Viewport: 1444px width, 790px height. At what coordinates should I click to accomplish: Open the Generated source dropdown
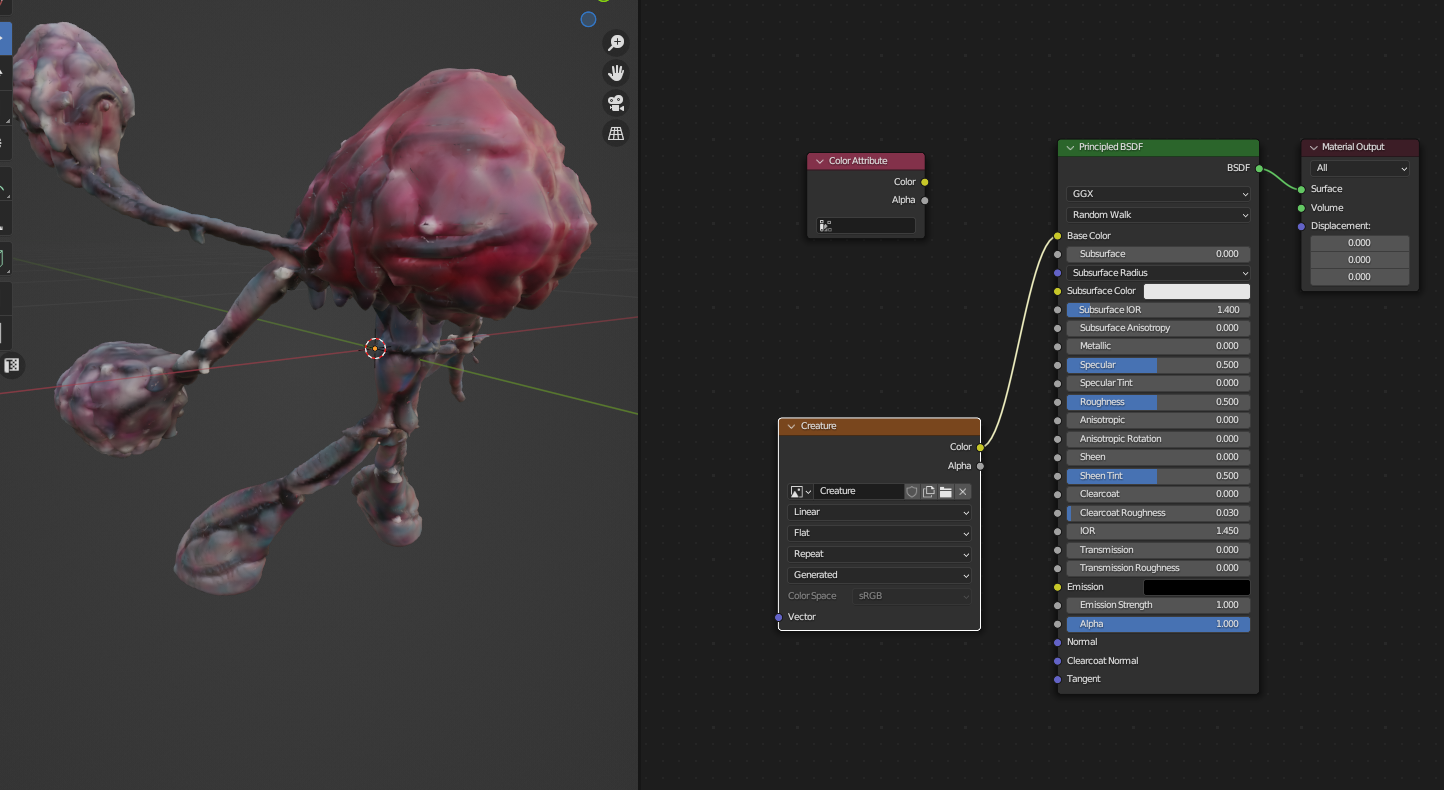[879, 575]
